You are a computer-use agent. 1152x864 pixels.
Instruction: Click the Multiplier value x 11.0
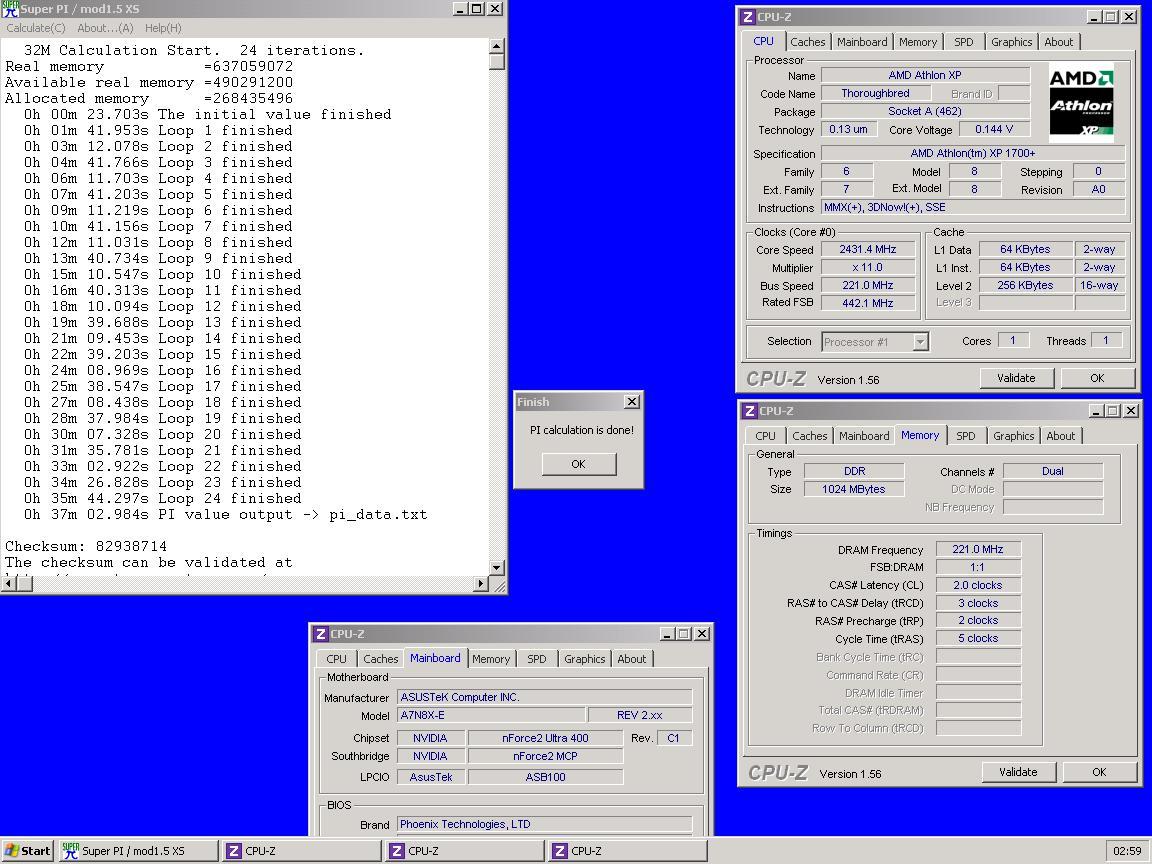pyautogui.click(x=868, y=267)
